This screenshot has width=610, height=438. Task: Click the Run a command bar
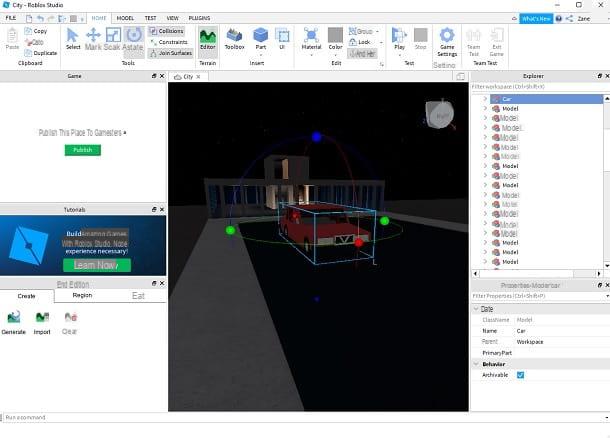(305, 417)
